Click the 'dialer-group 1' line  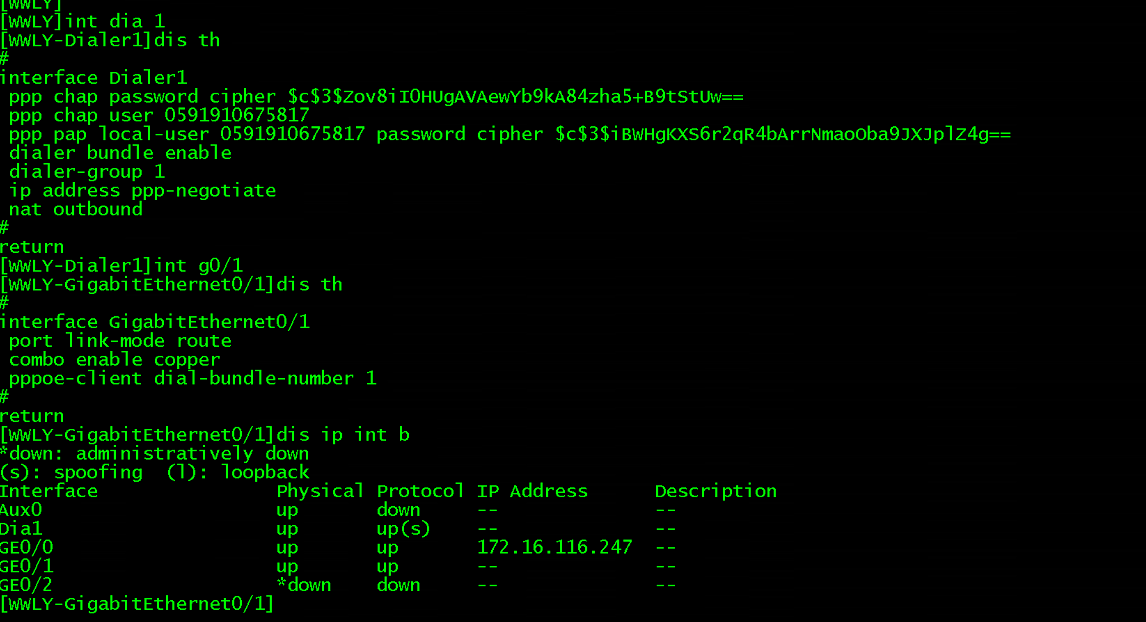[x=87, y=172]
